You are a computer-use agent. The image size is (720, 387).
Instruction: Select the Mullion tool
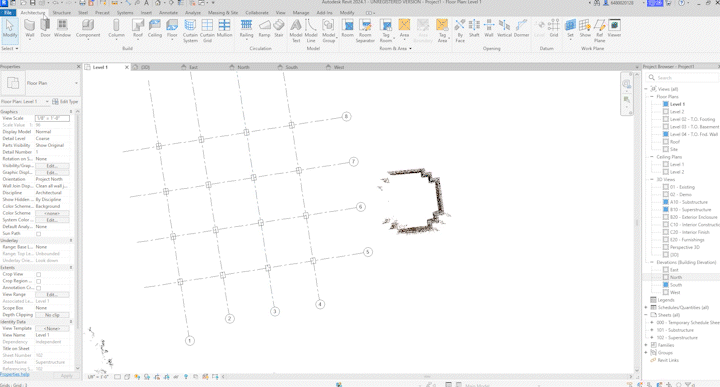coord(225,28)
